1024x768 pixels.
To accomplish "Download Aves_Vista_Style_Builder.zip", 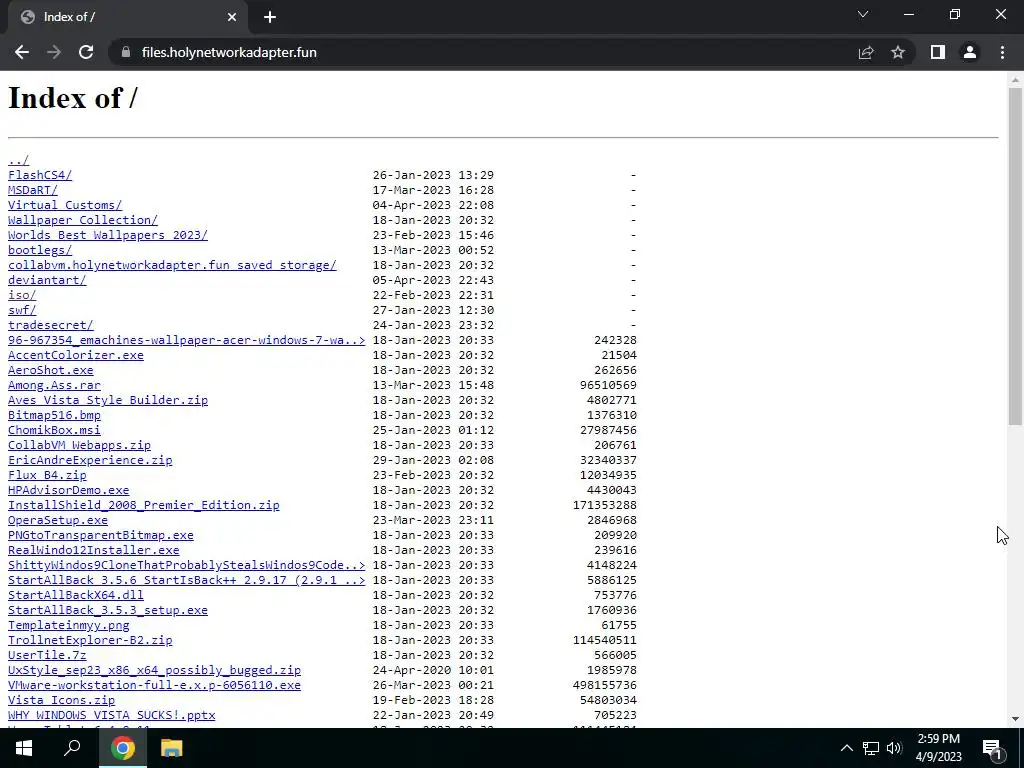I will point(108,400).
